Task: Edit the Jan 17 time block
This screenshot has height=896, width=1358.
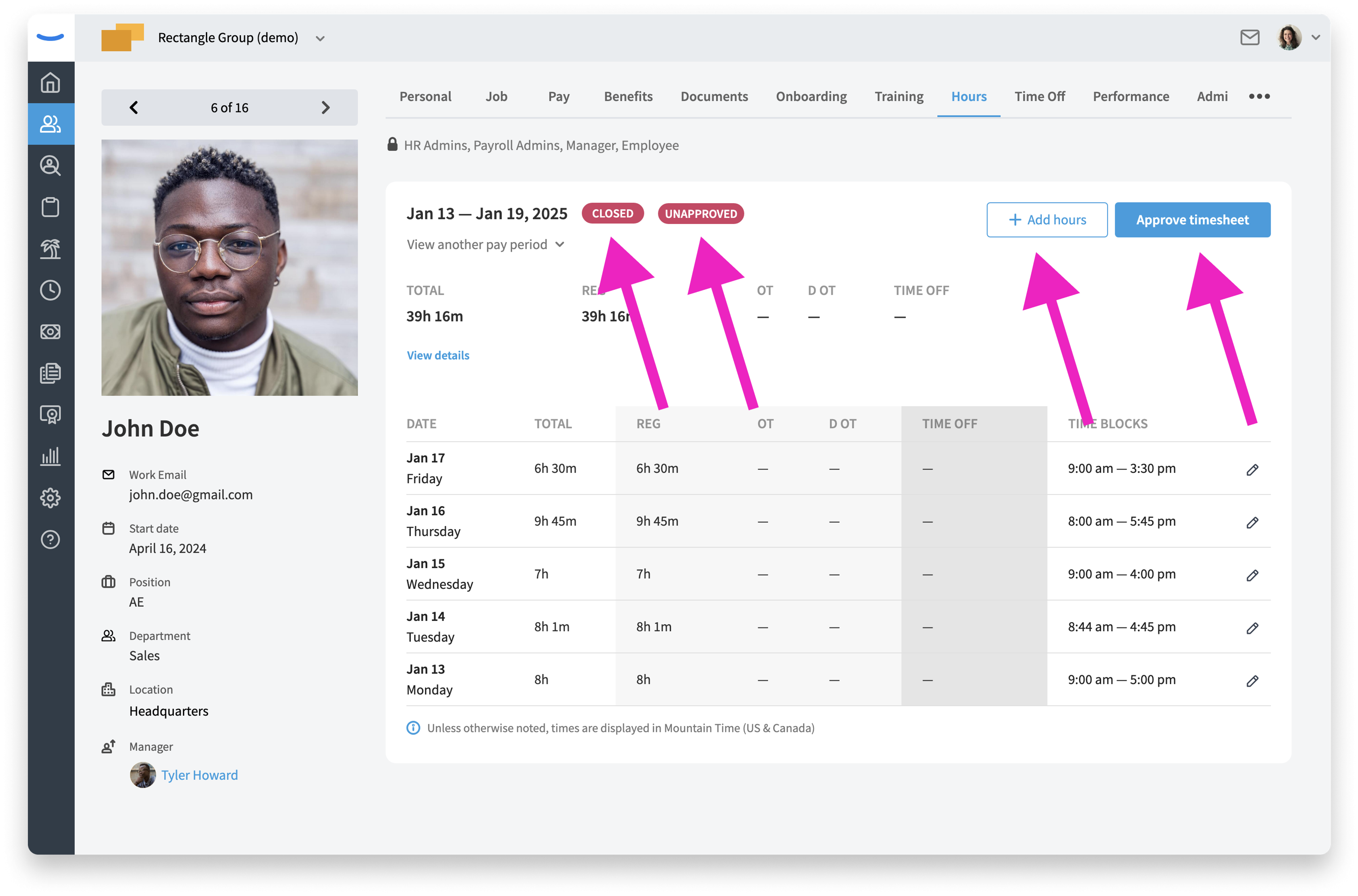Action: pos(1252,470)
